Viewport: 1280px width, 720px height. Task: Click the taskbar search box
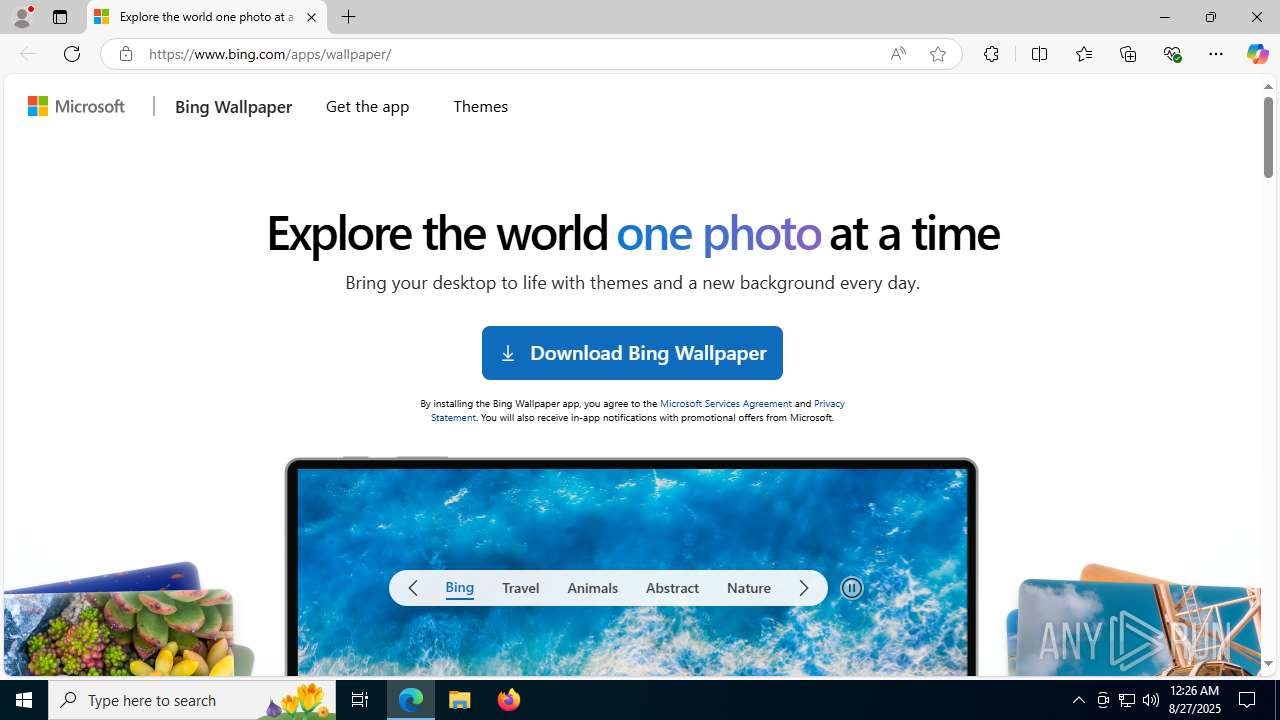click(192, 700)
